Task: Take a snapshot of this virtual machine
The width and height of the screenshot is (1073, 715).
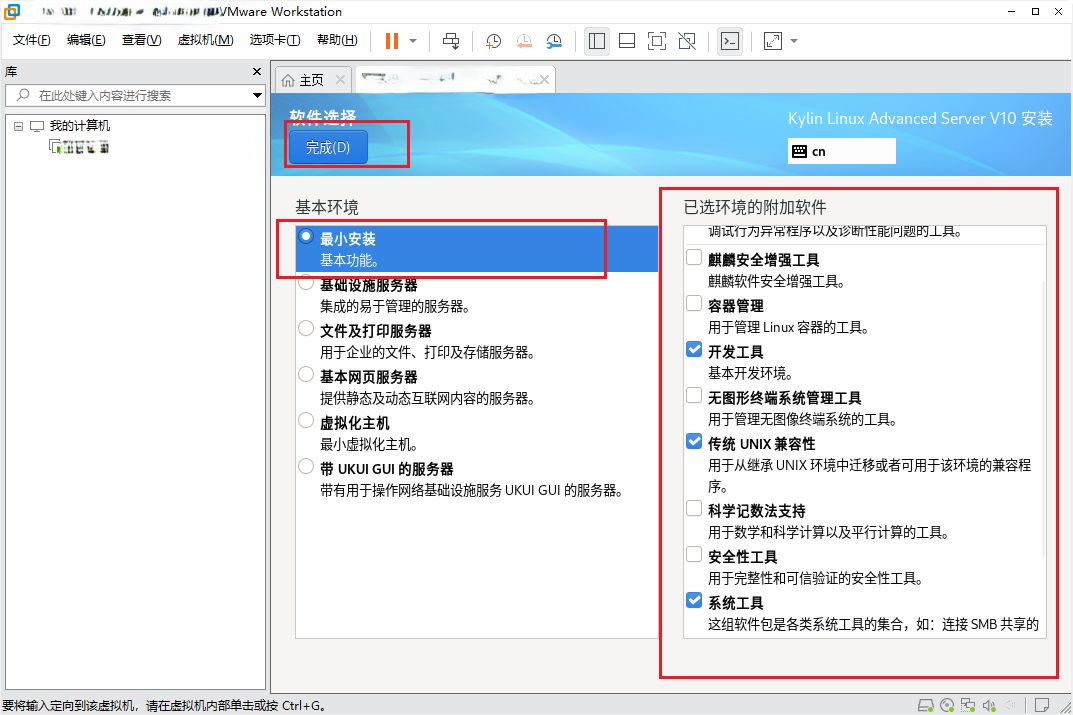Action: [x=493, y=41]
